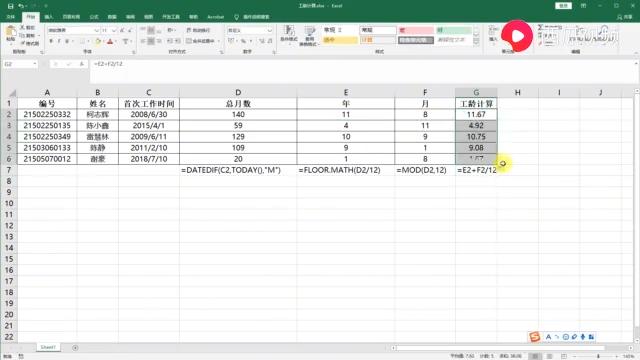Open the Sheet1 worksheet tab
640x360 pixels.
48,347
